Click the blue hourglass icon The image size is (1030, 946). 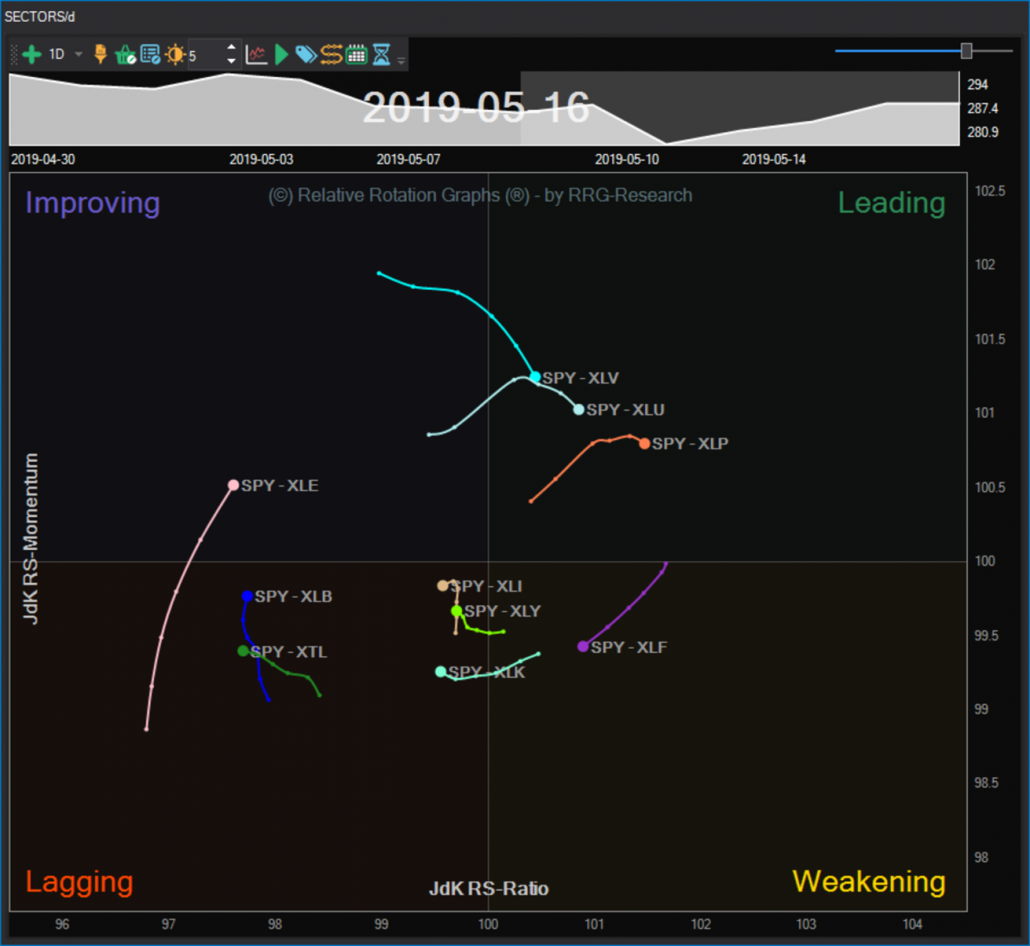pyautogui.click(x=382, y=55)
